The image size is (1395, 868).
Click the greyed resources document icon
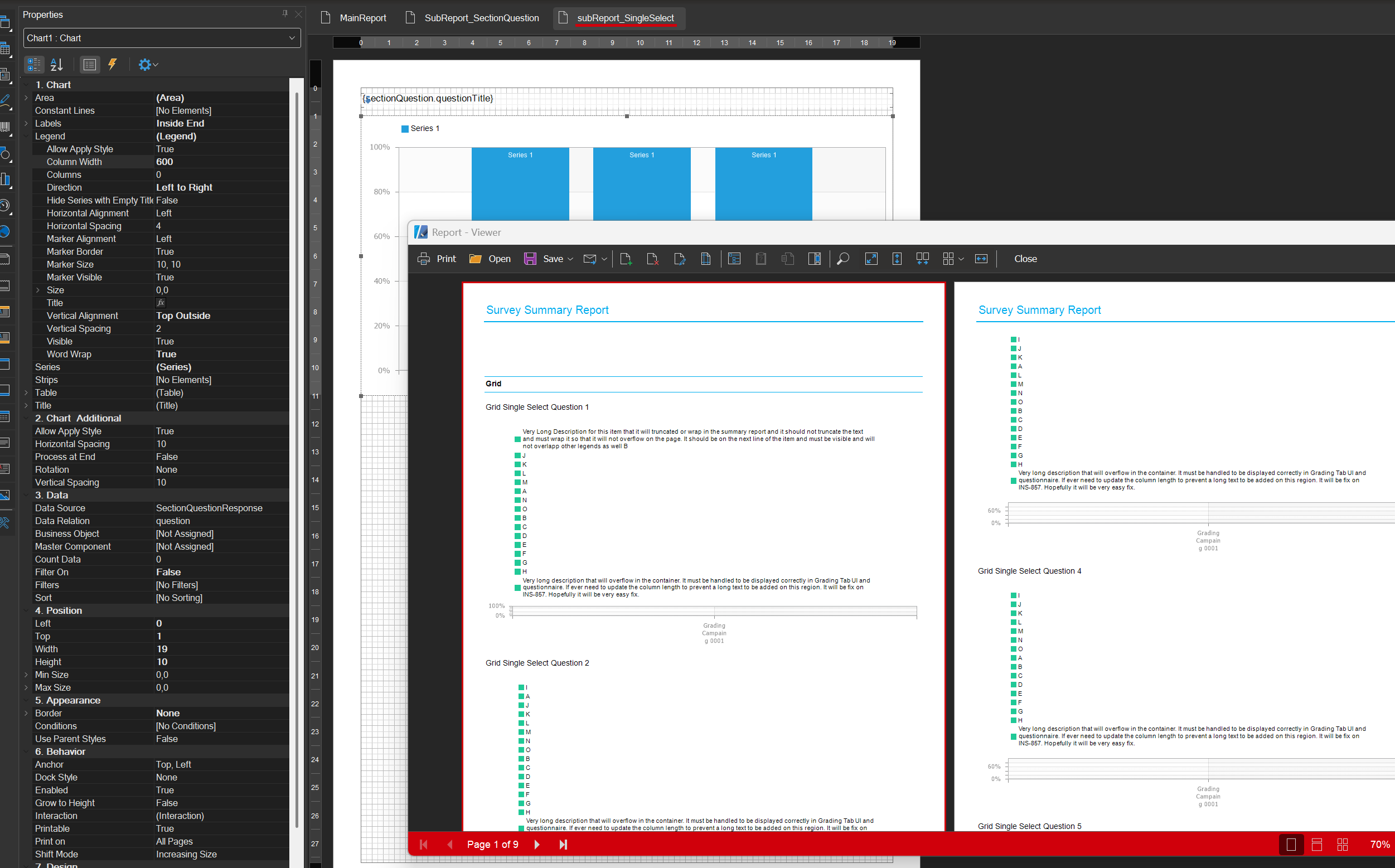(x=788, y=259)
